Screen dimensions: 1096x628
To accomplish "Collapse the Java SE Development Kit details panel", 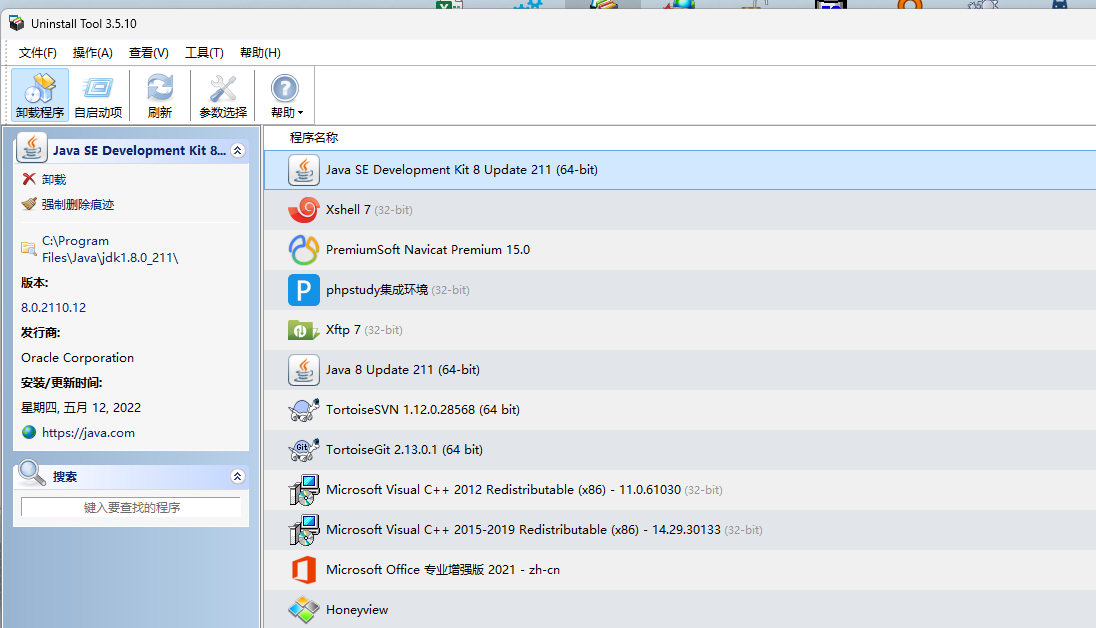I will [x=237, y=150].
